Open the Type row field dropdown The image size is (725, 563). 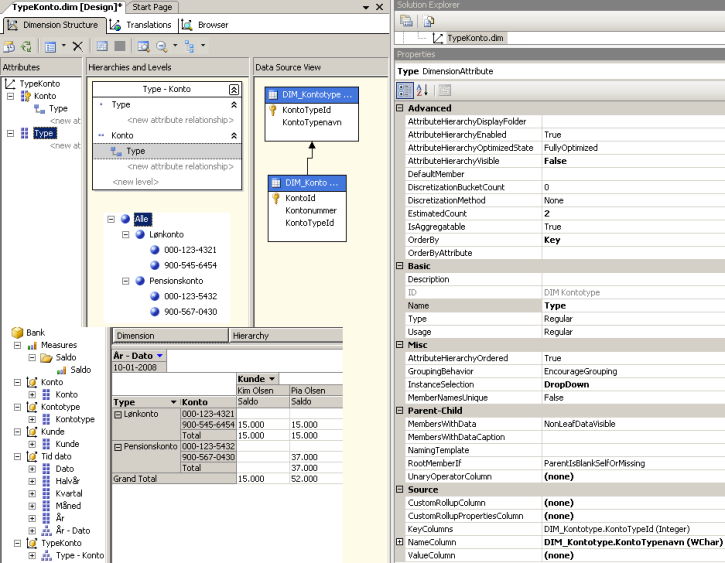pos(173,402)
